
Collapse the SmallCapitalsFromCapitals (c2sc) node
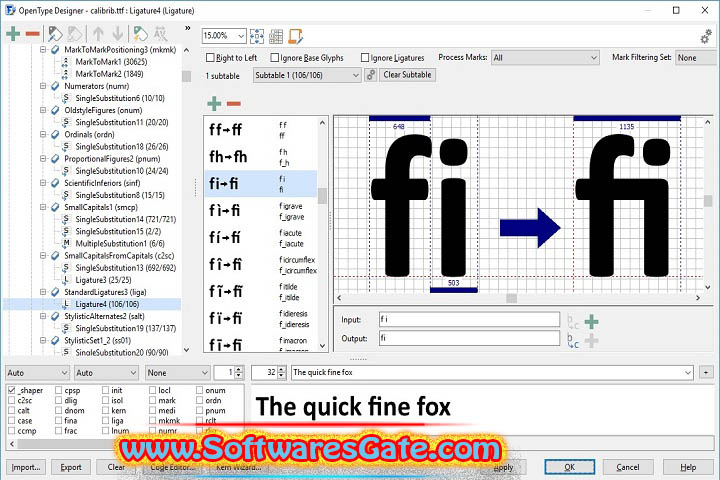coord(43,255)
